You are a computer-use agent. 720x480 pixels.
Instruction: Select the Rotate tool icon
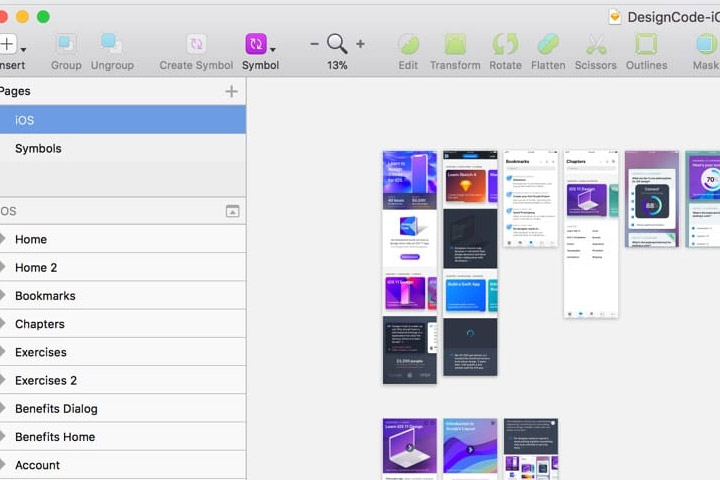coord(505,45)
